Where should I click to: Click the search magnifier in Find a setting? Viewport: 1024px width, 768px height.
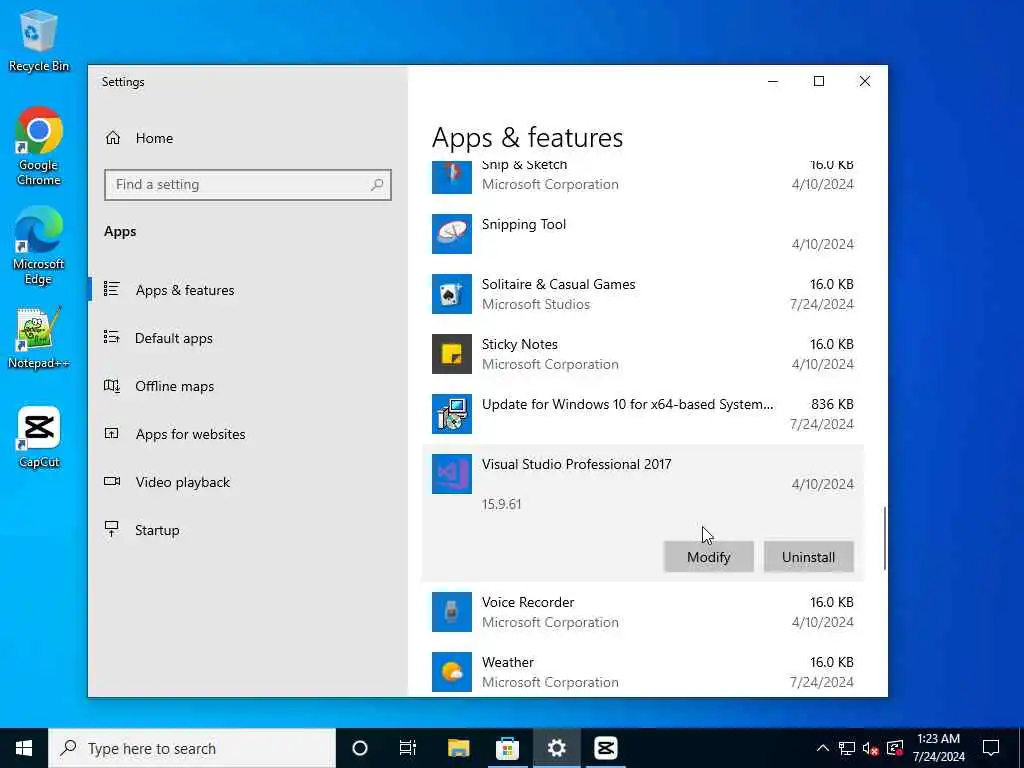pyautogui.click(x=377, y=185)
